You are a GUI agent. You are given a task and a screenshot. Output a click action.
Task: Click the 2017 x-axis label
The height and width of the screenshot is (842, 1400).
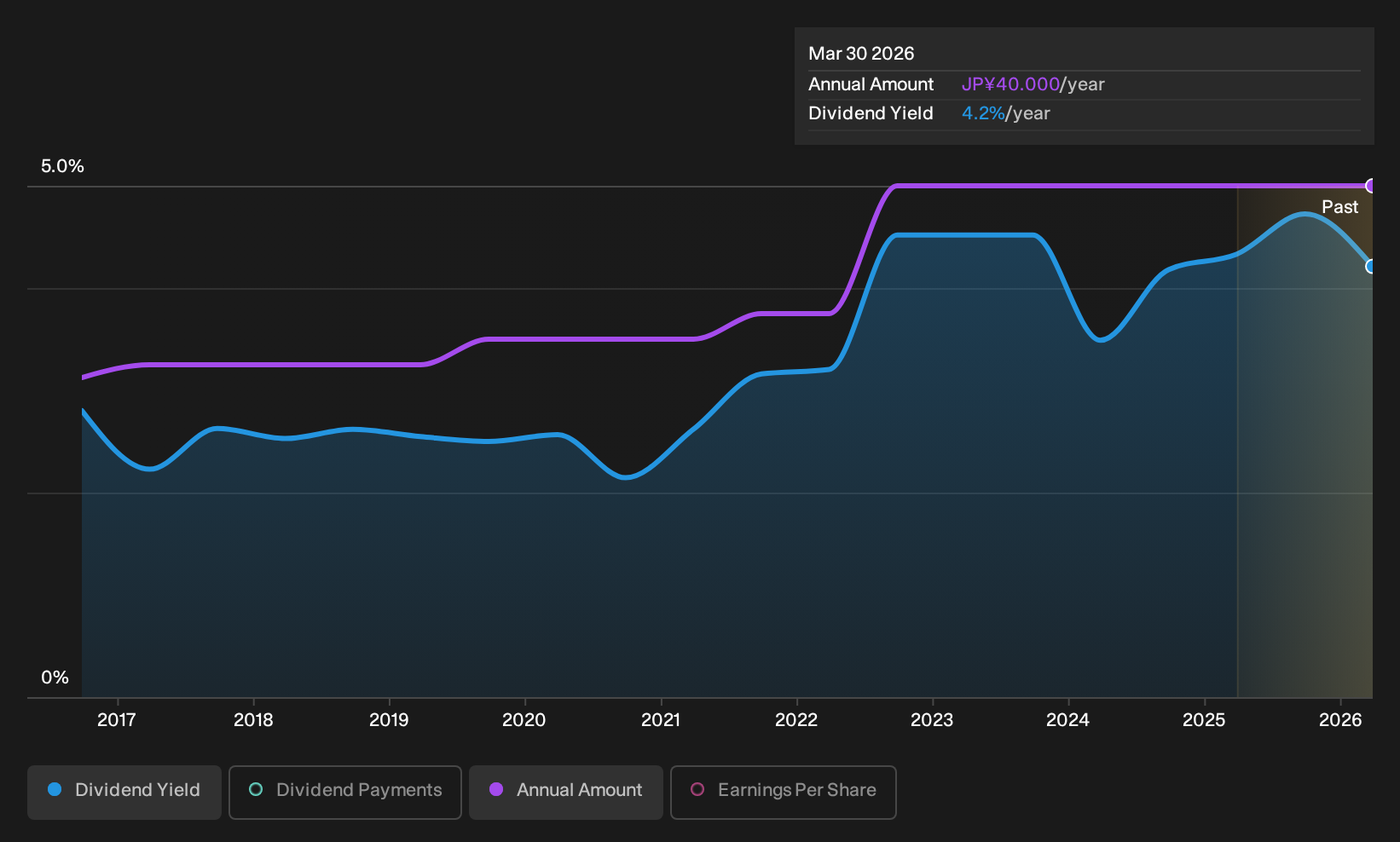coord(117,720)
